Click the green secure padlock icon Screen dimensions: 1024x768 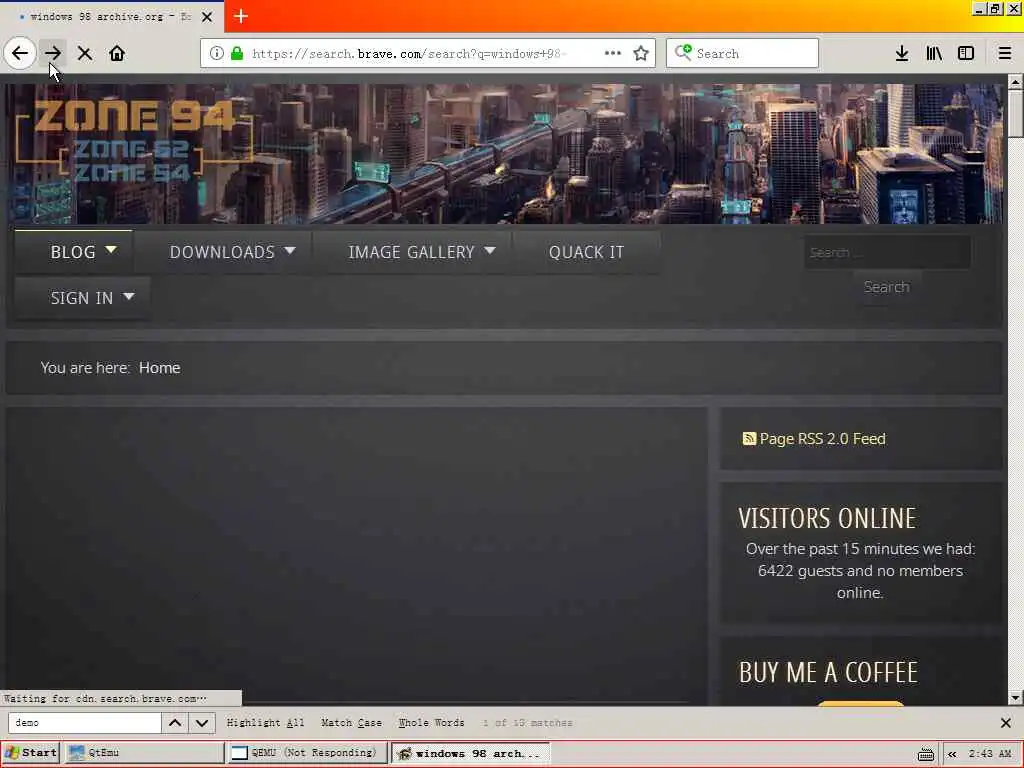237,54
